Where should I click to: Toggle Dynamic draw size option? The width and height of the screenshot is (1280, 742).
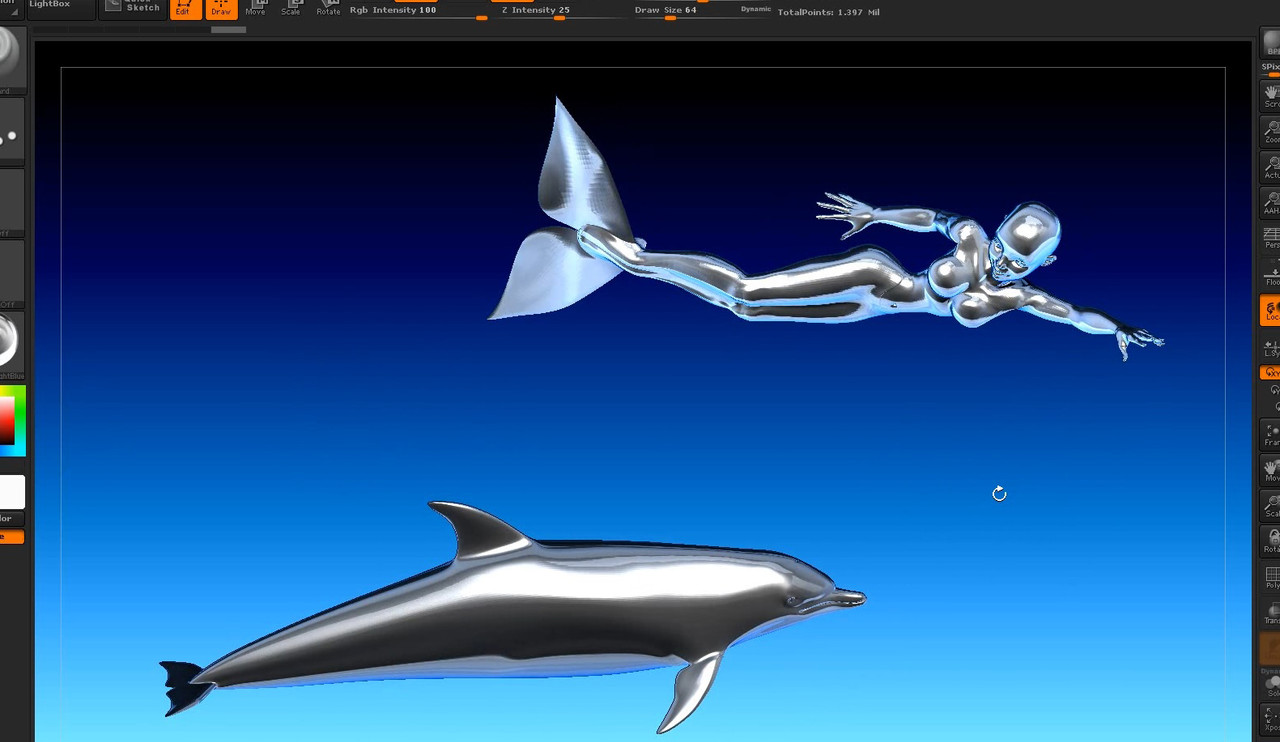point(755,9)
